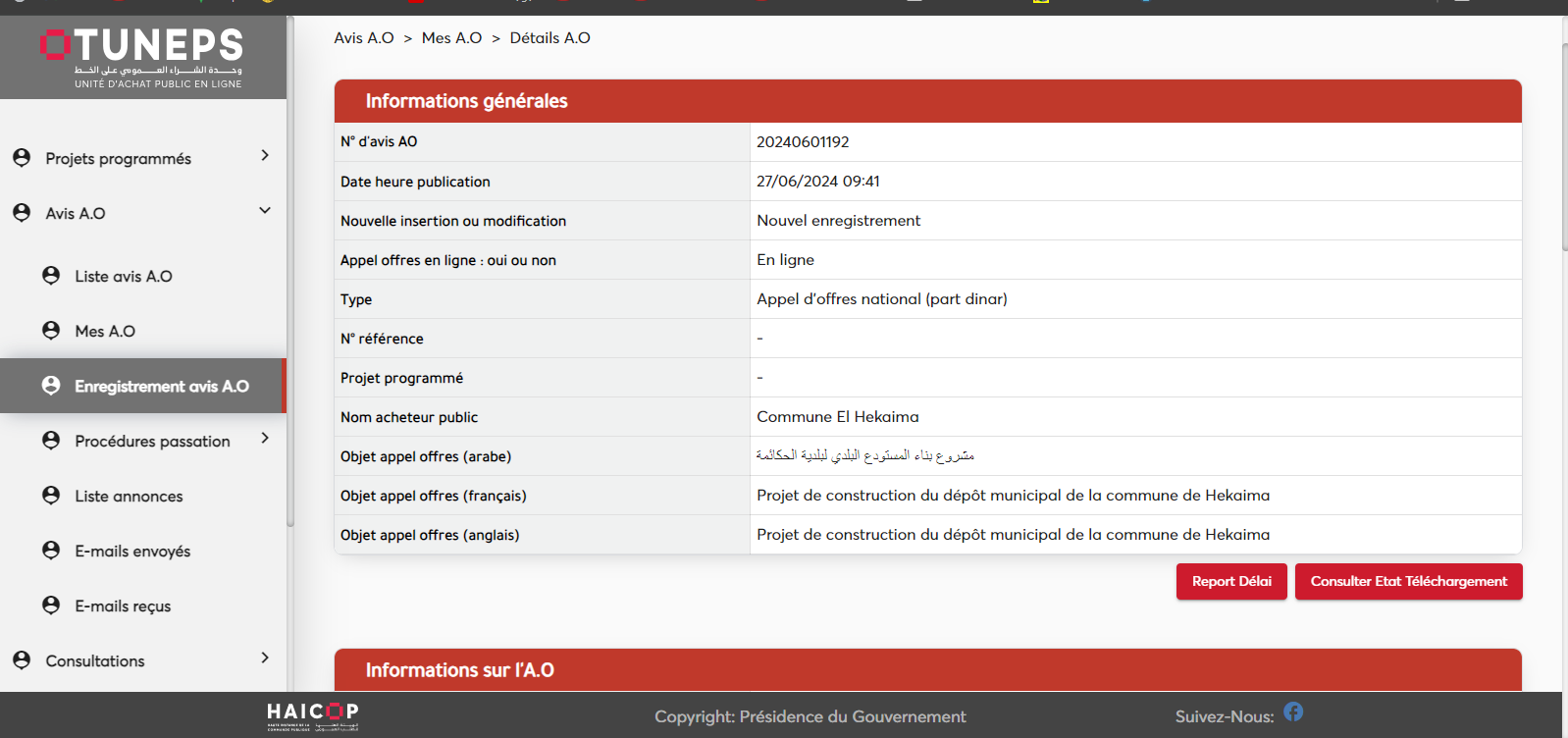Click the icon beside Enregistrement avis A.O

[x=51, y=385]
